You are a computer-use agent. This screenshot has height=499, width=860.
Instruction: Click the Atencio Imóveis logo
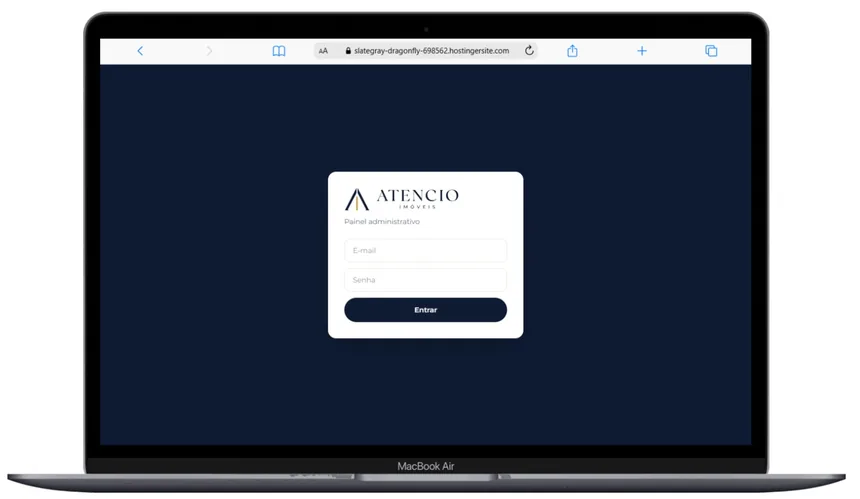[x=401, y=199]
